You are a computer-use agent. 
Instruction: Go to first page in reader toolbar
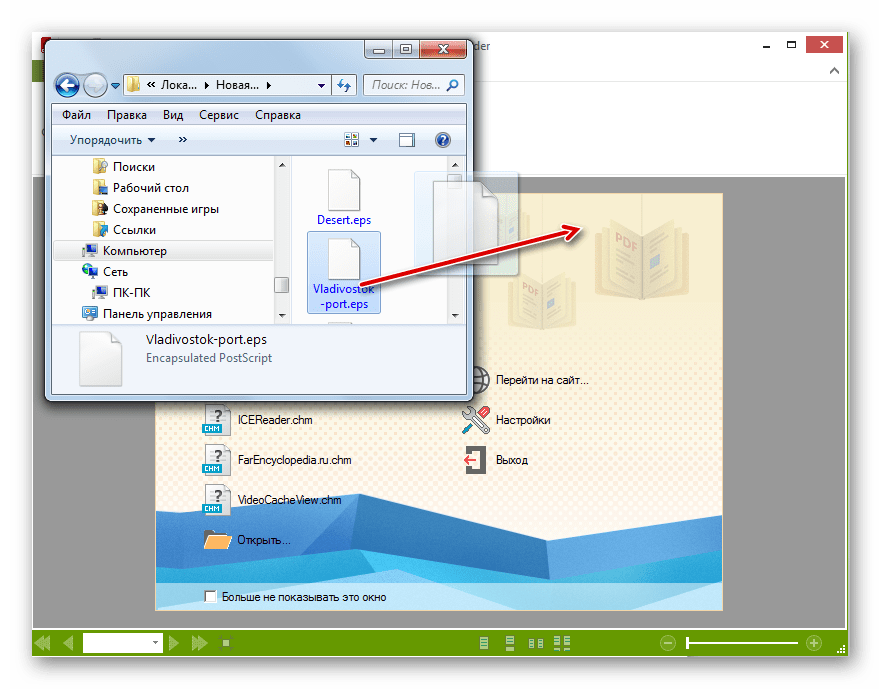[43, 642]
